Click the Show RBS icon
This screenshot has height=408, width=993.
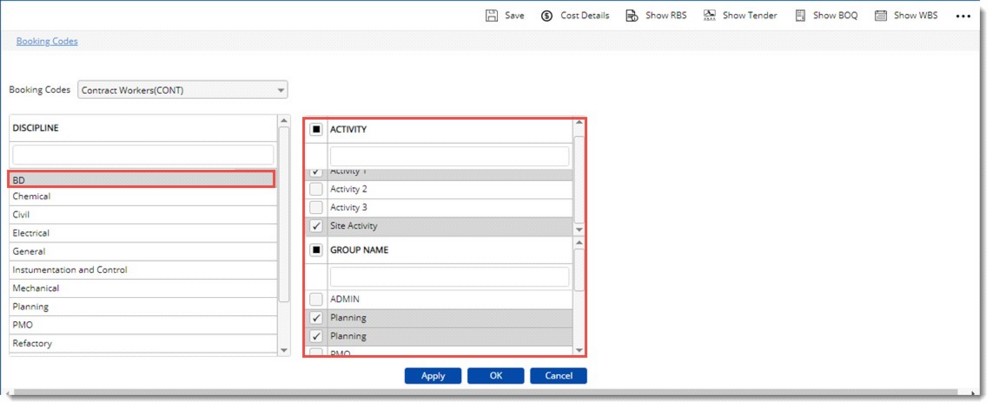[x=632, y=16]
